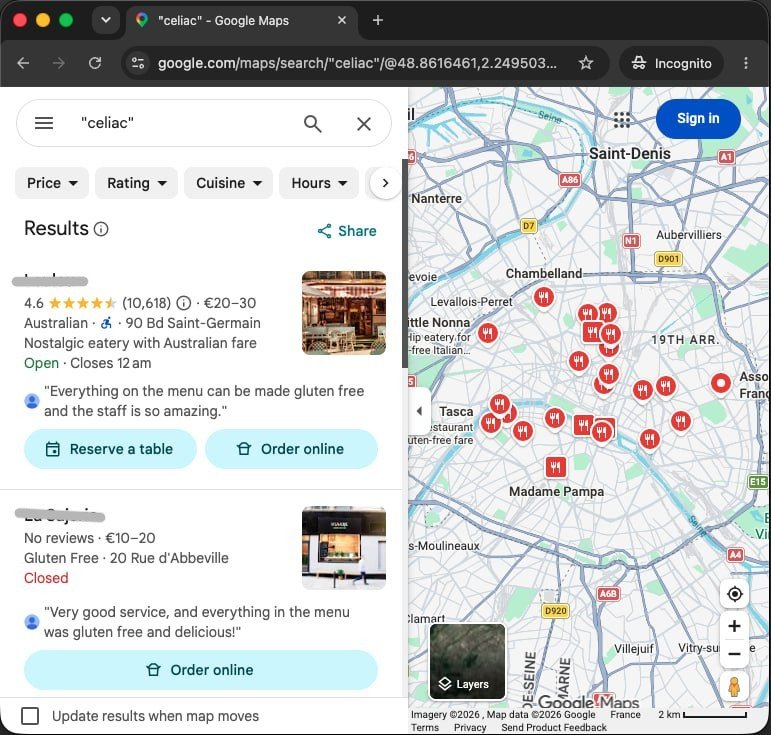Screen dimensions: 771x735
Task: Click the info icon beside Results heading
Action: [101, 229]
